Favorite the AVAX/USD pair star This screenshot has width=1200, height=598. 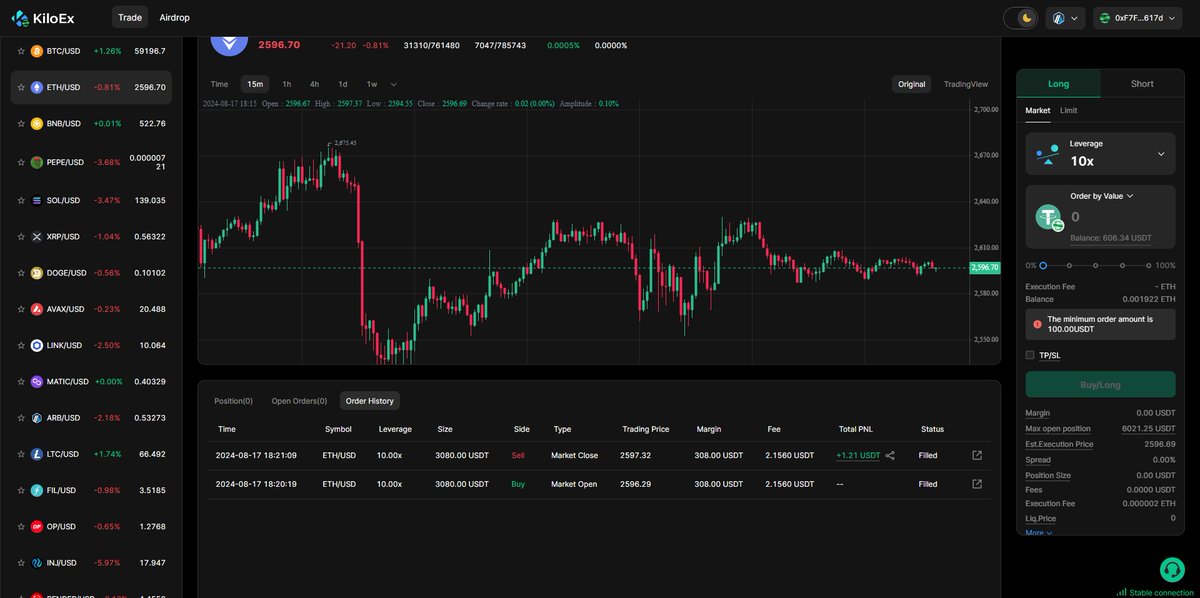click(21, 309)
